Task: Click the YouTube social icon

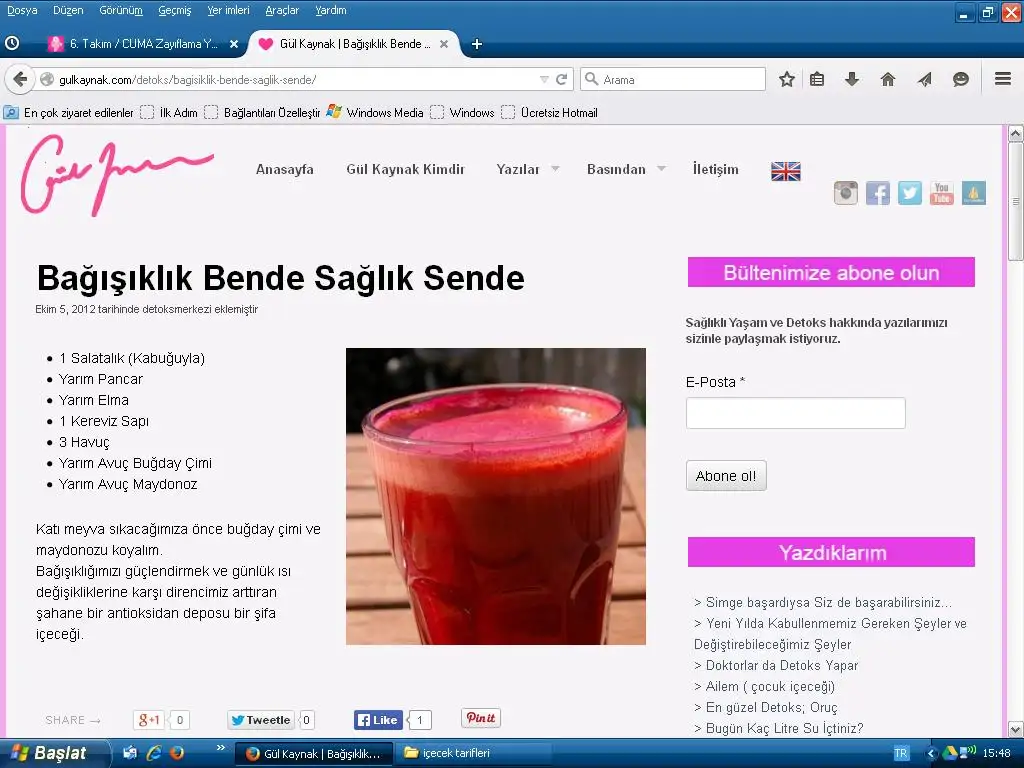Action: 942,193
